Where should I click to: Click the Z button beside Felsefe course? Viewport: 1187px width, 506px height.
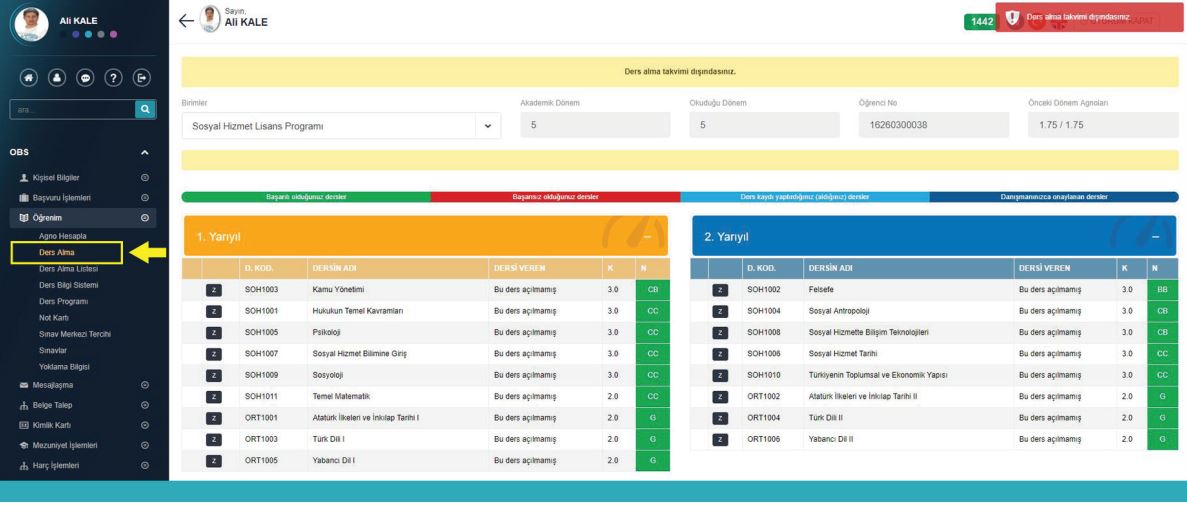click(x=719, y=289)
